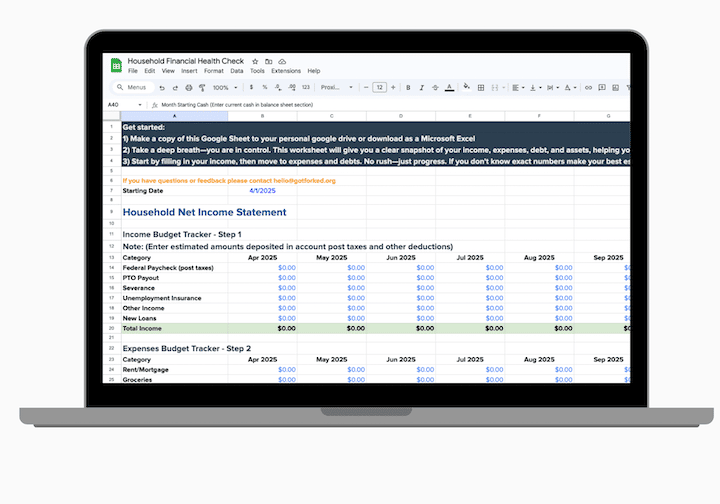The height and width of the screenshot is (504, 720).
Task: Format as currency with the dollar icon
Action: pos(251,87)
